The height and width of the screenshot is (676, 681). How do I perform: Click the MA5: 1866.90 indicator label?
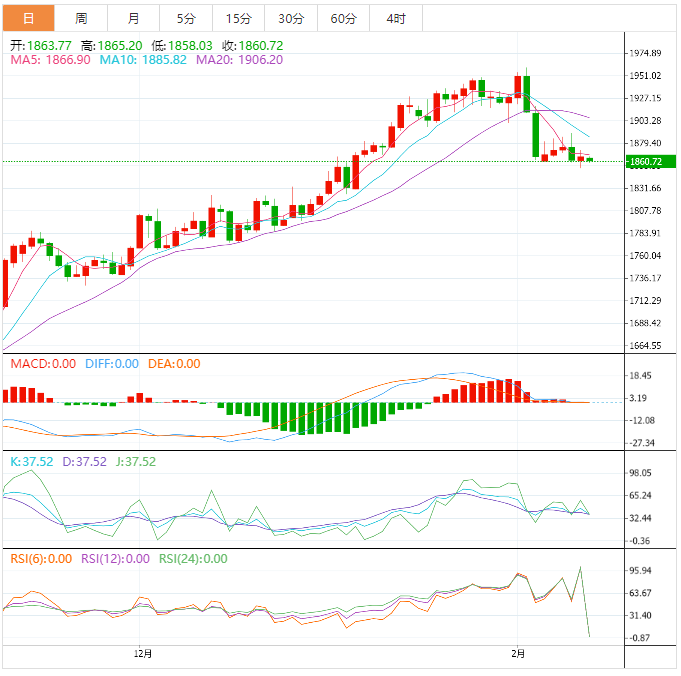coord(50,60)
